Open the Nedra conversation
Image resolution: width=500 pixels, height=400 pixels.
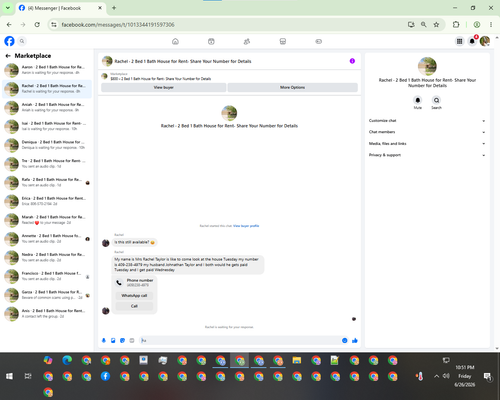[x=47, y=257]
